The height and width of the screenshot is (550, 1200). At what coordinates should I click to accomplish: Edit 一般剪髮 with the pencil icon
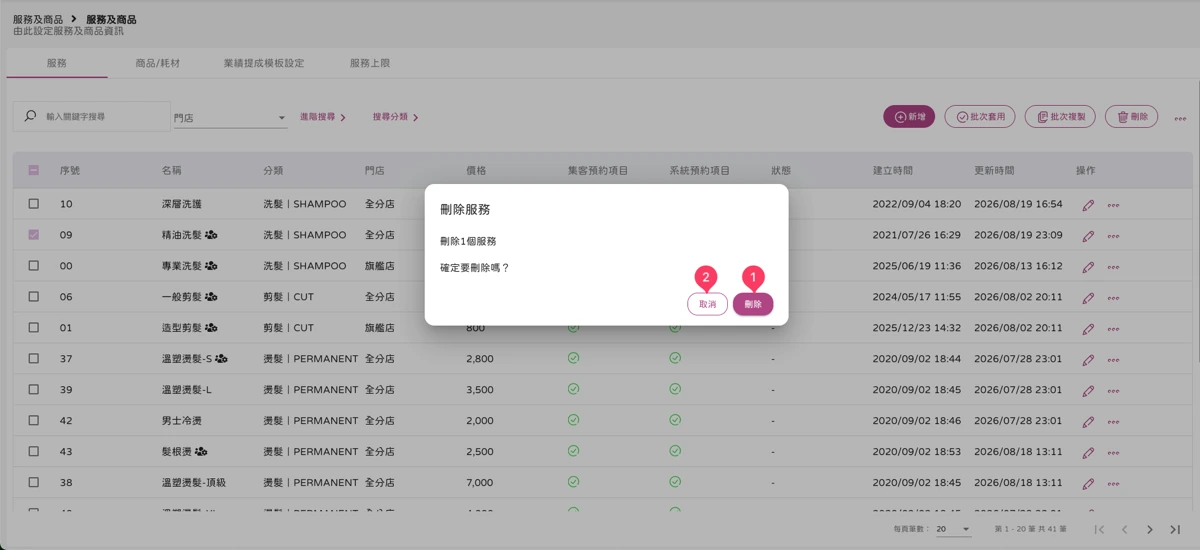1088,298
